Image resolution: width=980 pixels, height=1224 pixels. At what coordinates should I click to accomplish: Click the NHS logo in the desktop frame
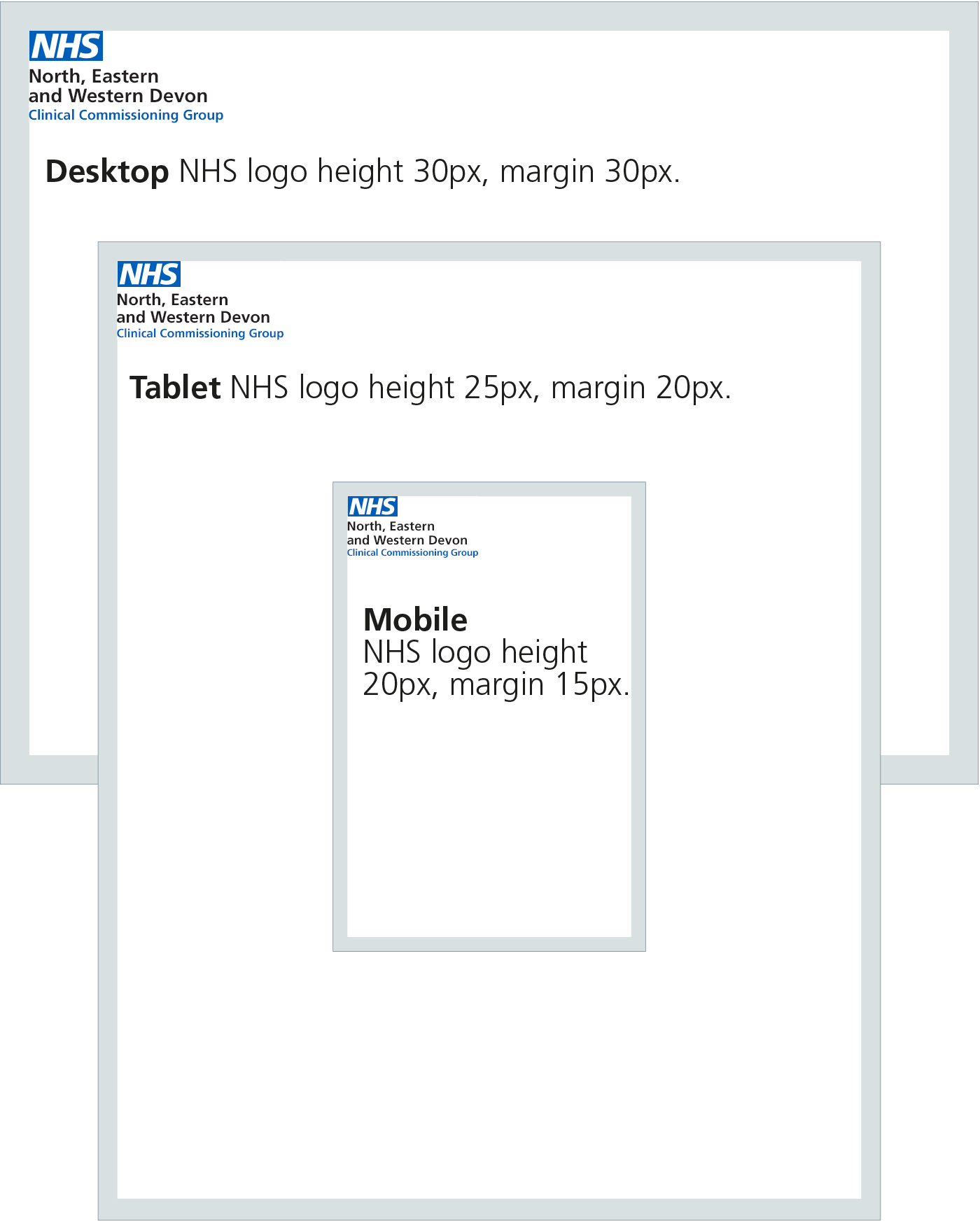pyautogui.click(x=66, y=46)
